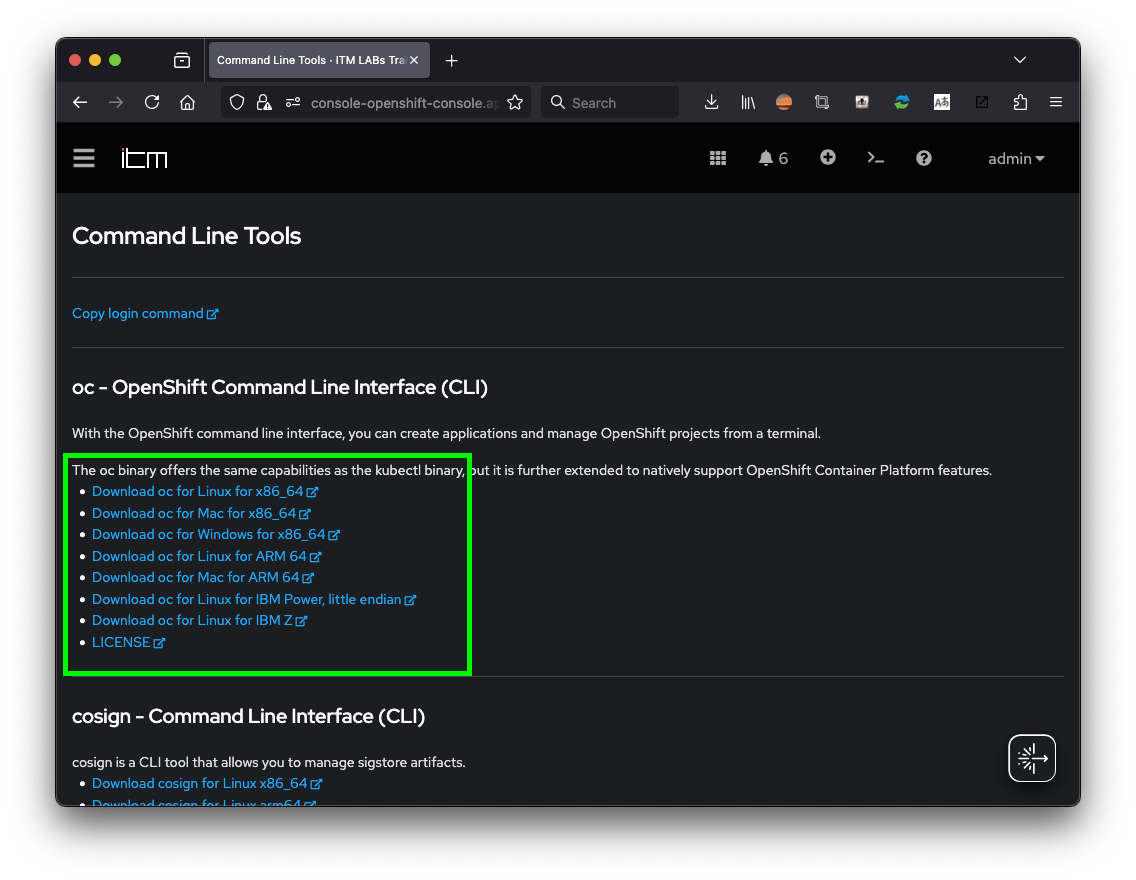This screenshot has width=1136, height=880.
Task: Open the hamburger navigation menu in console header
Action: pyautogui.click(x=83, y=158)
